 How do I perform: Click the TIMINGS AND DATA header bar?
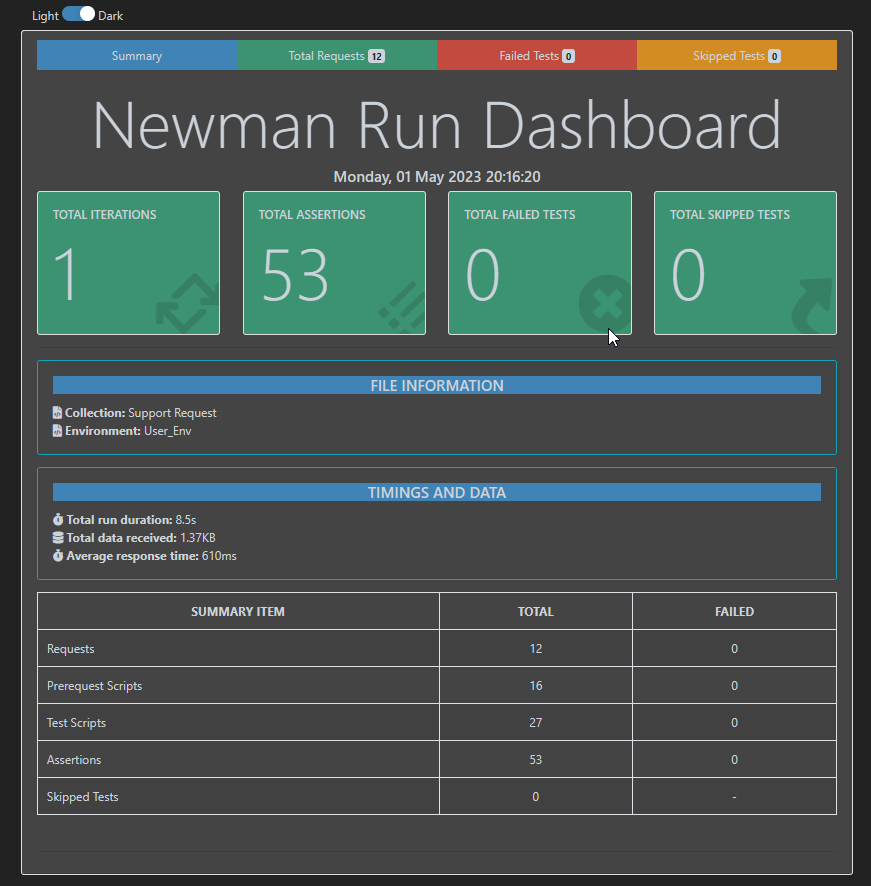437,492
